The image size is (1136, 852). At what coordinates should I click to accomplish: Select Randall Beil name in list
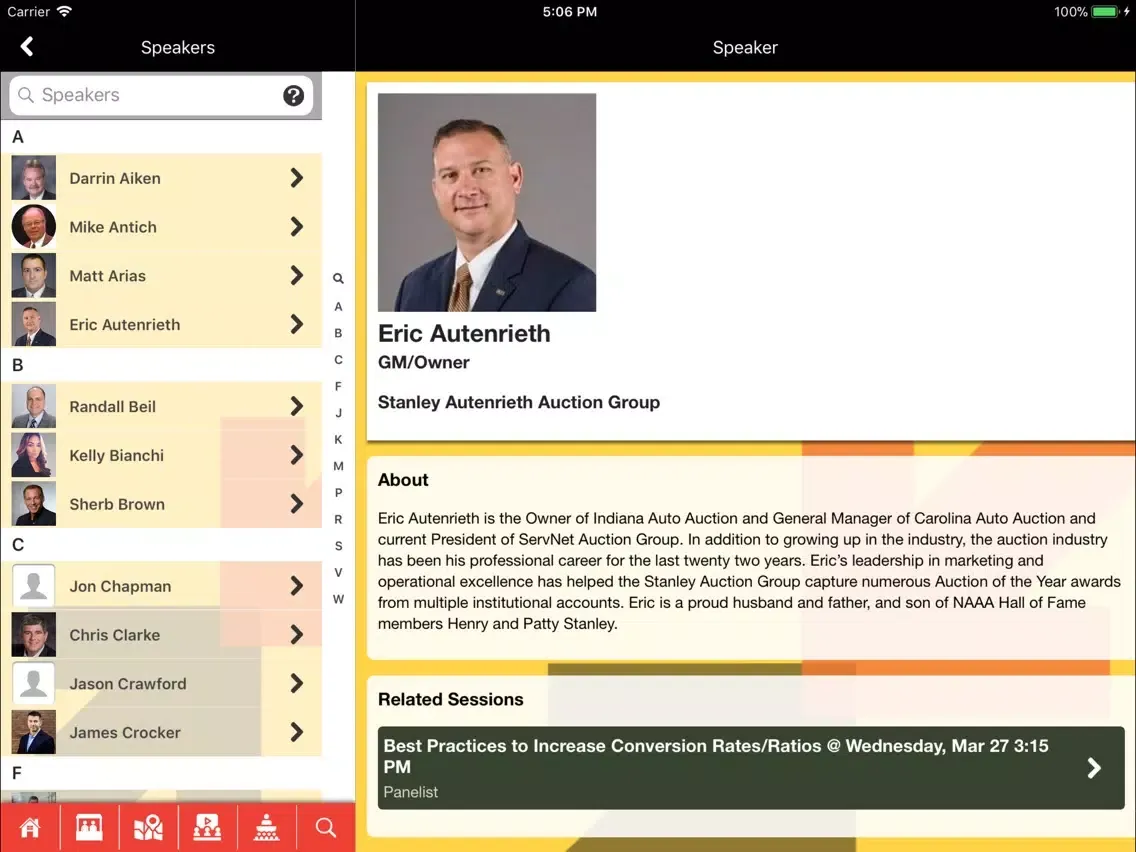tap(112, 406)
